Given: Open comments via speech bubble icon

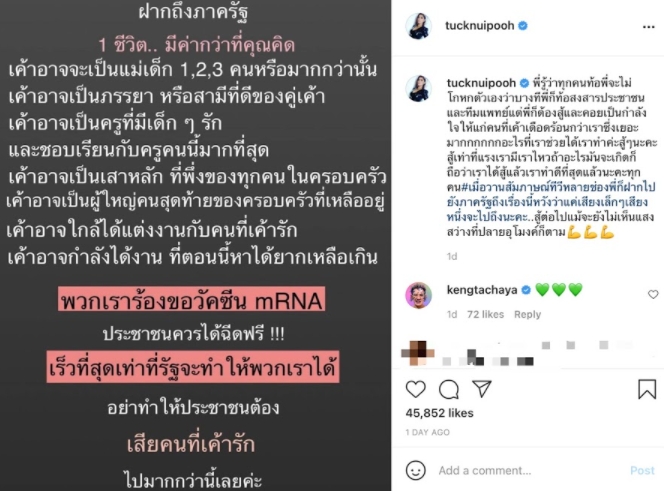Looking at the screenshot, I should (x=449, y=389).
